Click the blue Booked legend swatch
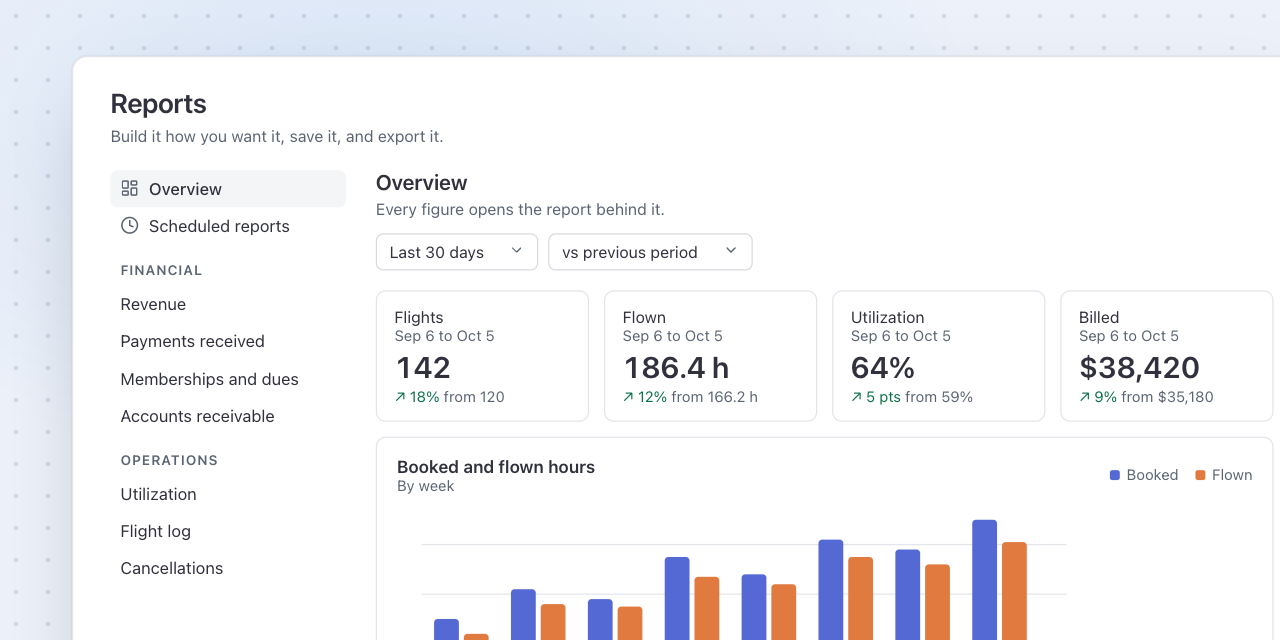Viewport: 1280px width, 640px height. pos(1115,475)
